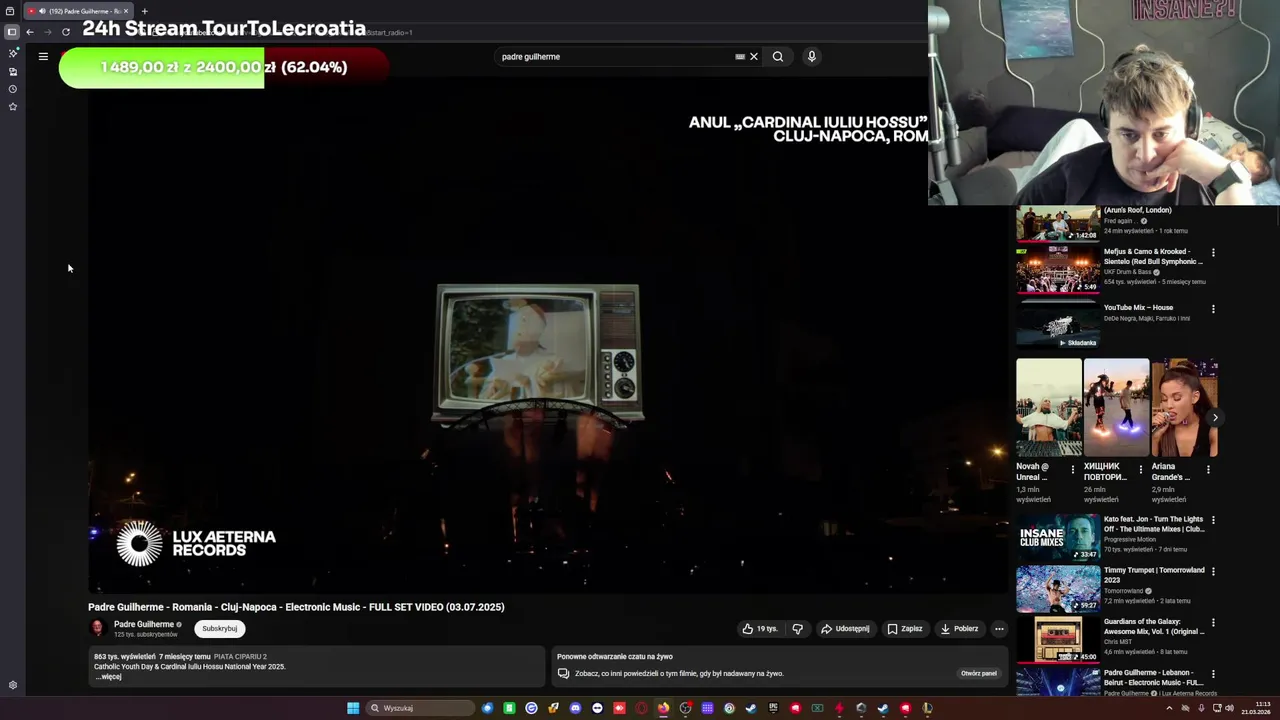Run search with the magnifier button
Viewport: 1280px width, 720px height.
778,57
